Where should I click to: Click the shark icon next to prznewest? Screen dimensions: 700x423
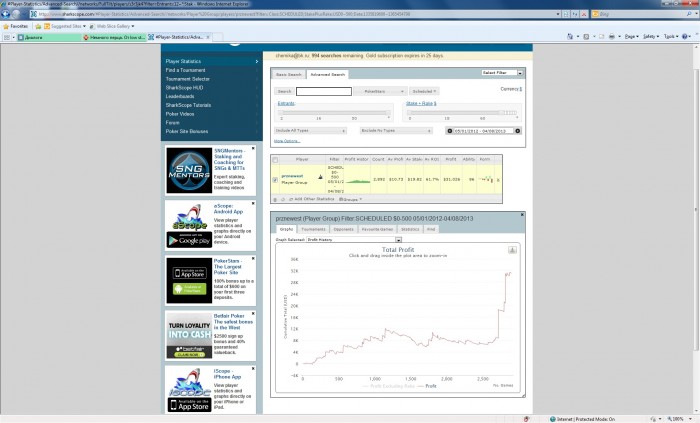320,177
